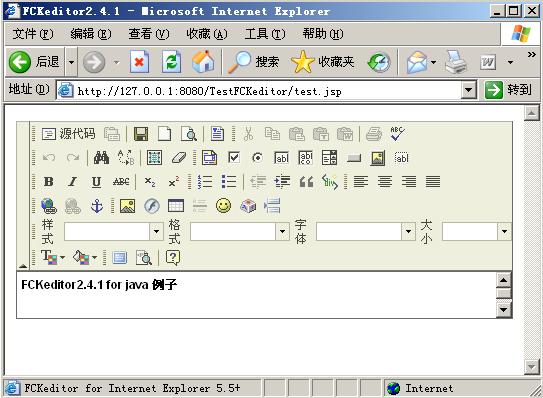
Task: Open the Size (大小) dropdown
Action: (504, 231)
